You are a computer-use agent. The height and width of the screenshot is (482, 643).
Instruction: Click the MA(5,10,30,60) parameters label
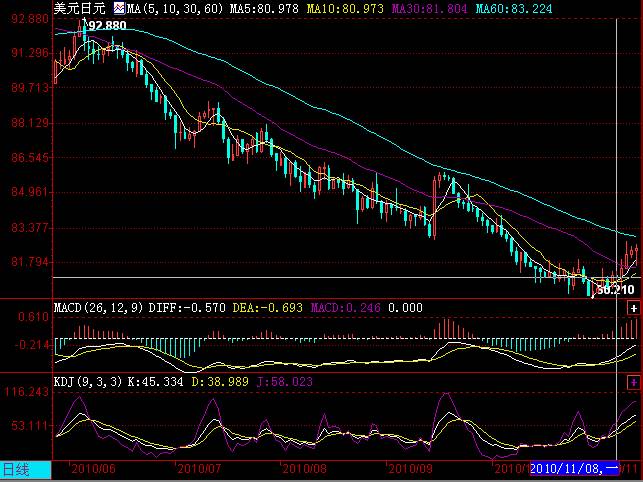tap(175, 8)
